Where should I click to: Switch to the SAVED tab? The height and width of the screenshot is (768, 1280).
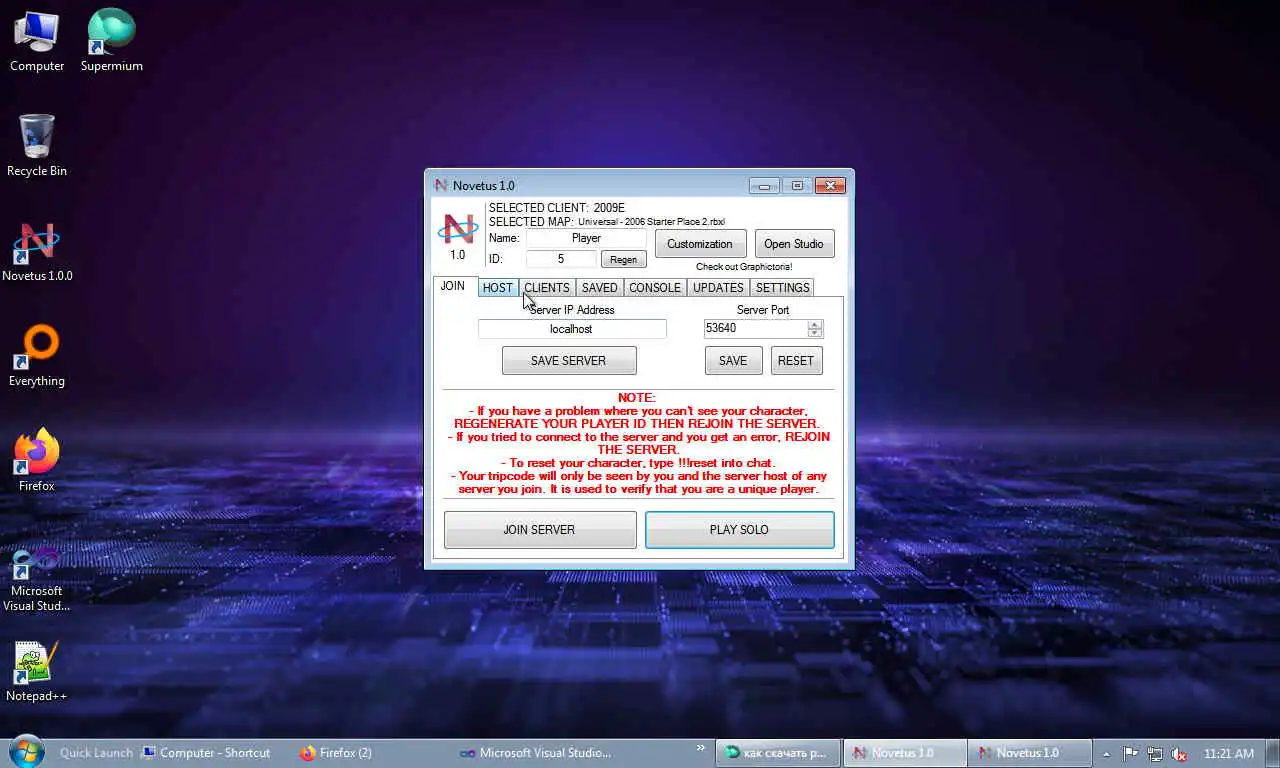coord(600,288)
